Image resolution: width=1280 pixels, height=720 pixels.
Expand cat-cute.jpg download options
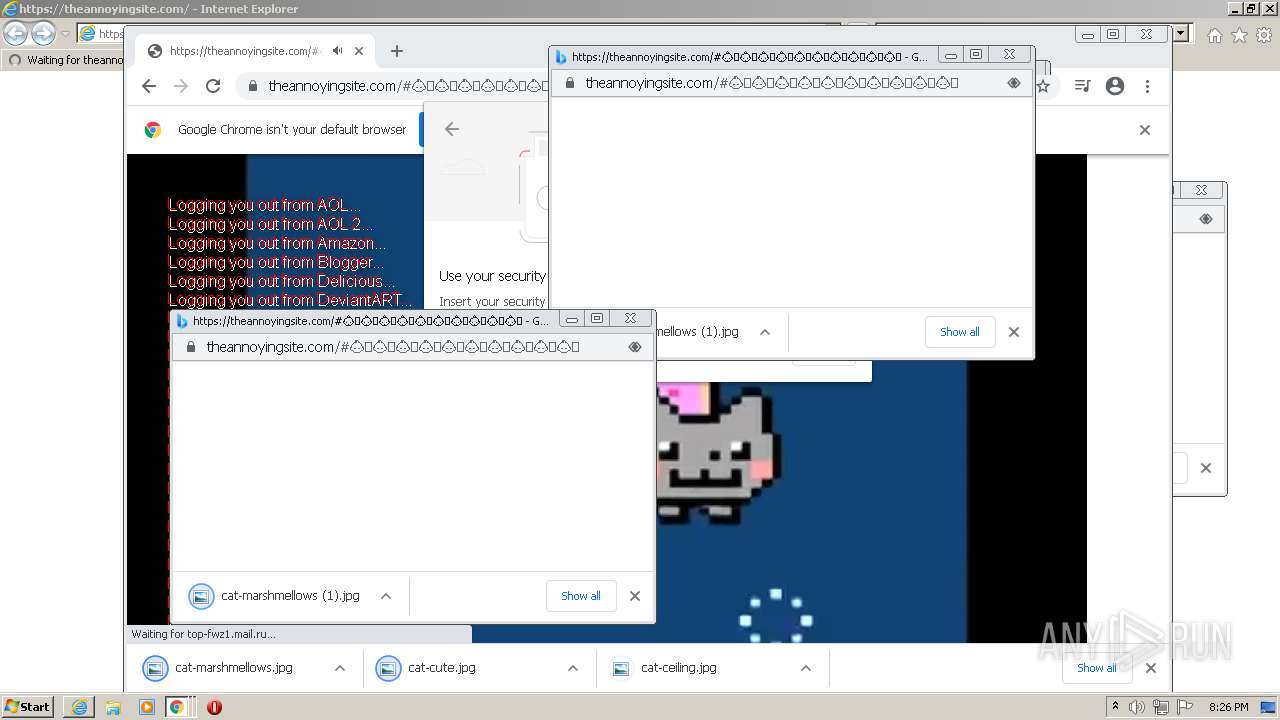click(573, 668)
